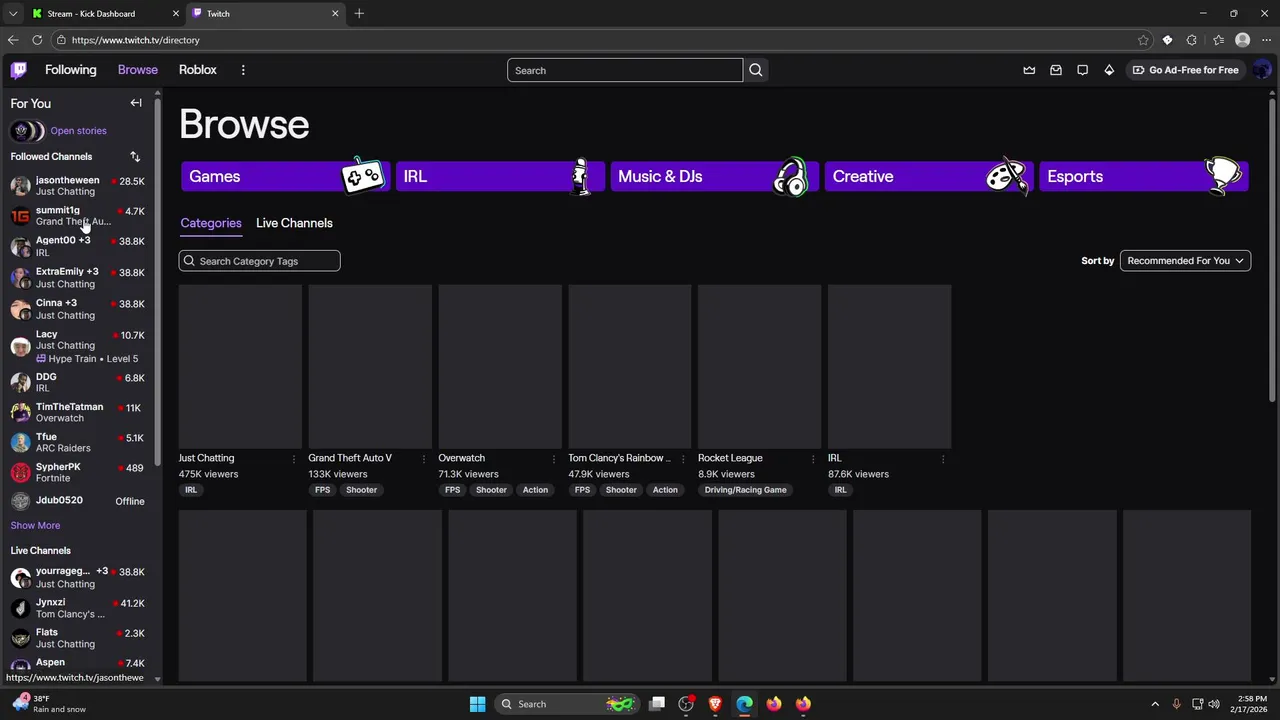Viewport: 1280px width, 720px height.
Task: Click the IRL category options dots
Action: pyautogui.click(x=943, y=458)
